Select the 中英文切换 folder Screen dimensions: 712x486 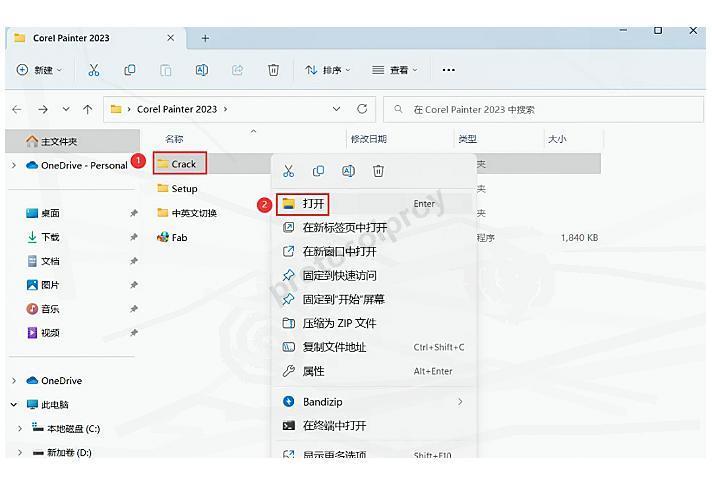coord(187,213)
